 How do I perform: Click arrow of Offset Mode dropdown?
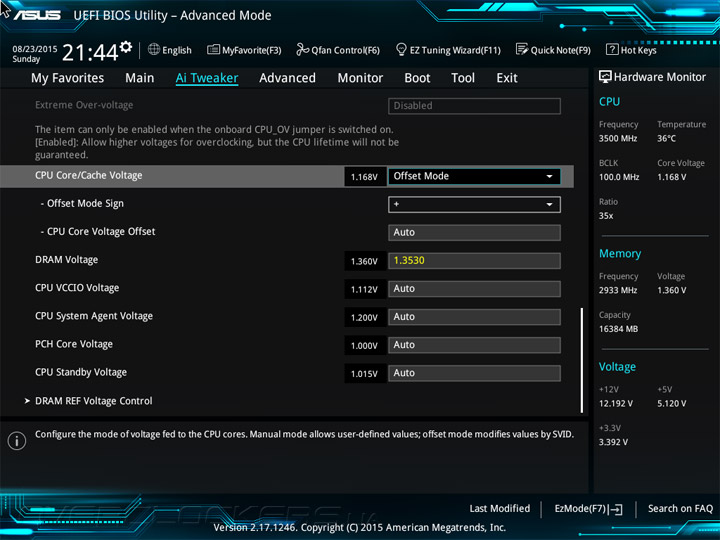pos(549,176)
